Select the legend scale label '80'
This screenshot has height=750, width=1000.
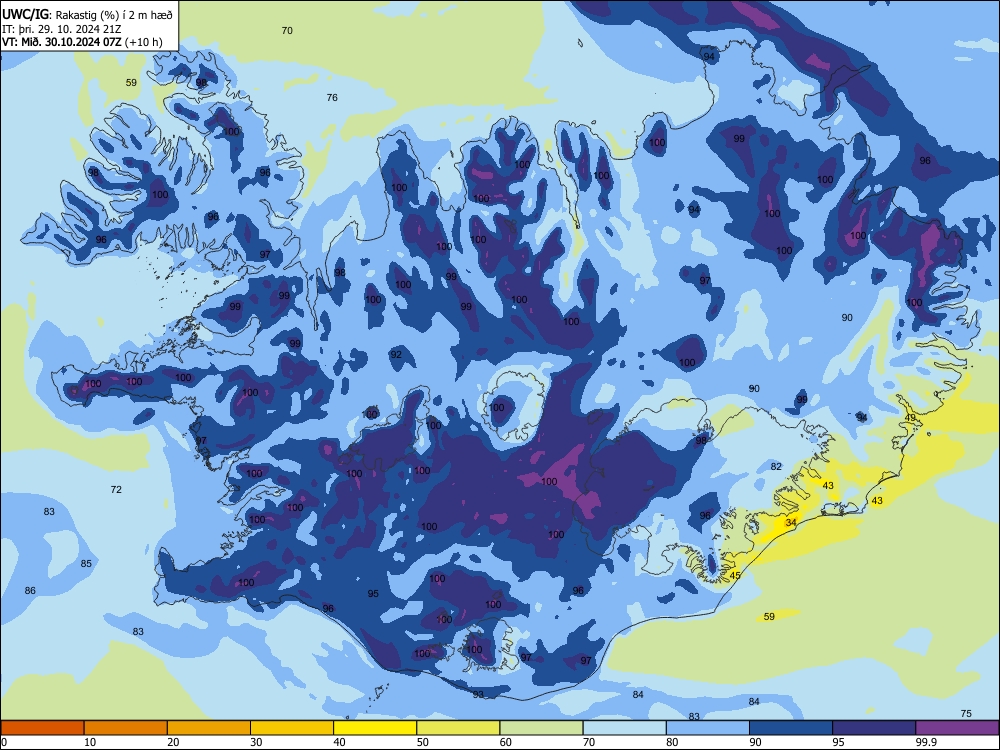(x=672, y=742)
